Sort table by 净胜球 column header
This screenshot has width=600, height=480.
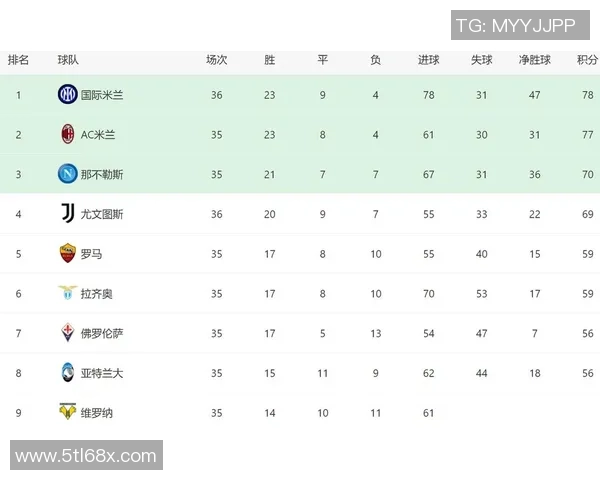click(535, 60)
